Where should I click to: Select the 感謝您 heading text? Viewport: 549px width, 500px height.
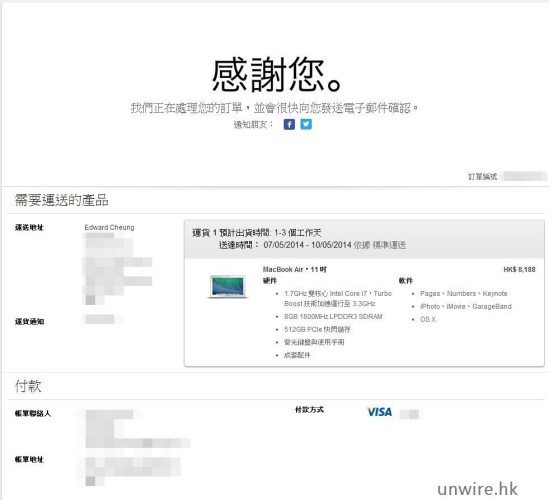click(x=277, y=75)
